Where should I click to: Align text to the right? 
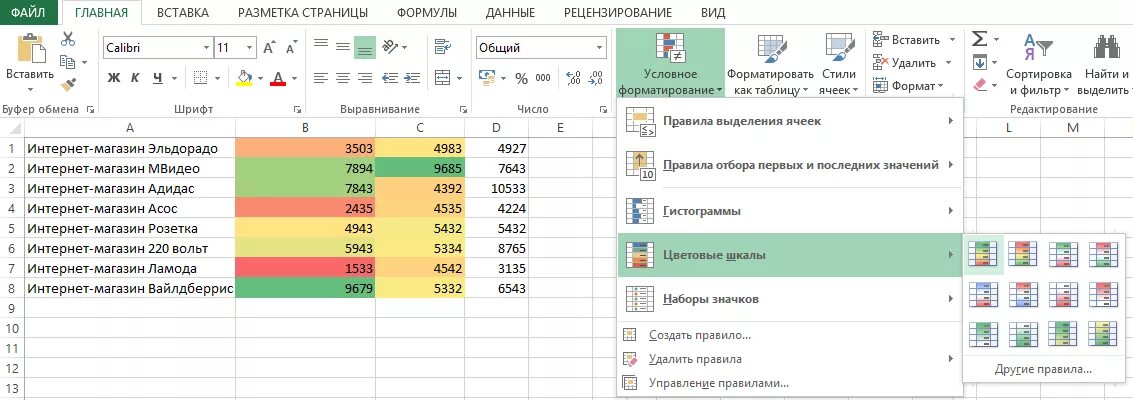coord(365,77)
